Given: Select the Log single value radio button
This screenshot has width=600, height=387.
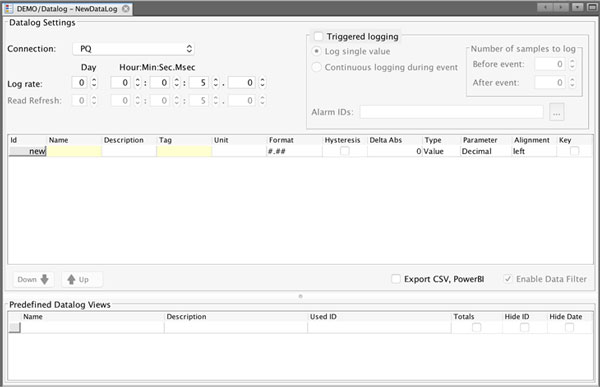Looking at the screenshot, I should coord(316,51).
